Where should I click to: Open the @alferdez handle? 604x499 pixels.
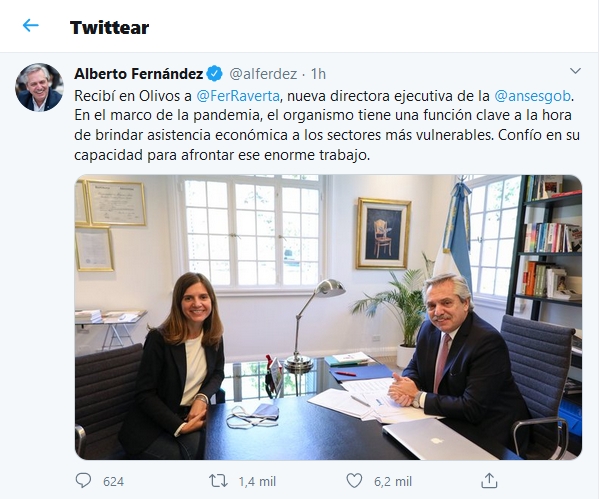[x=263, y=74]
